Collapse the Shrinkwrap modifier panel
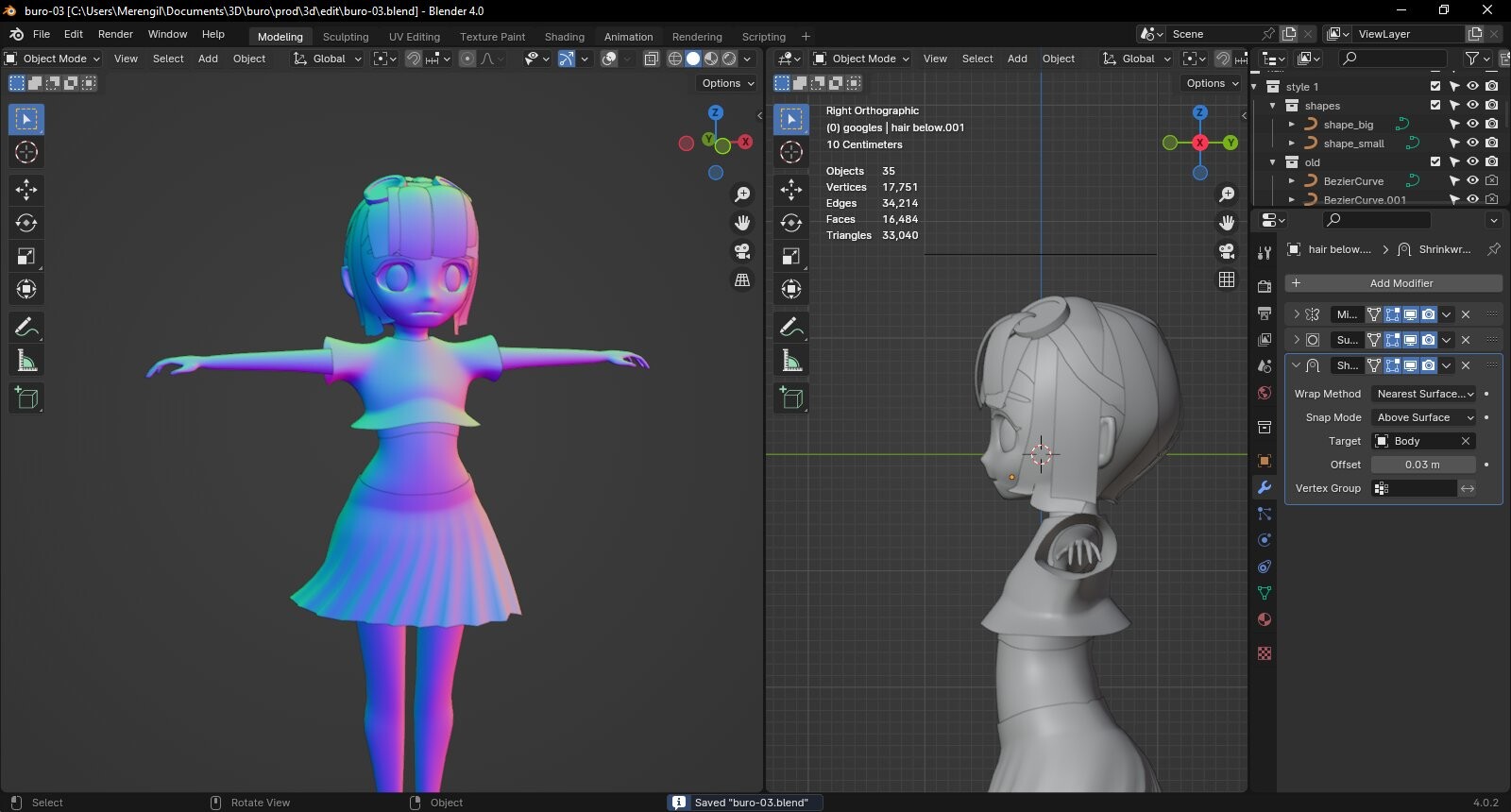1511x812 pixels. 1296,365
